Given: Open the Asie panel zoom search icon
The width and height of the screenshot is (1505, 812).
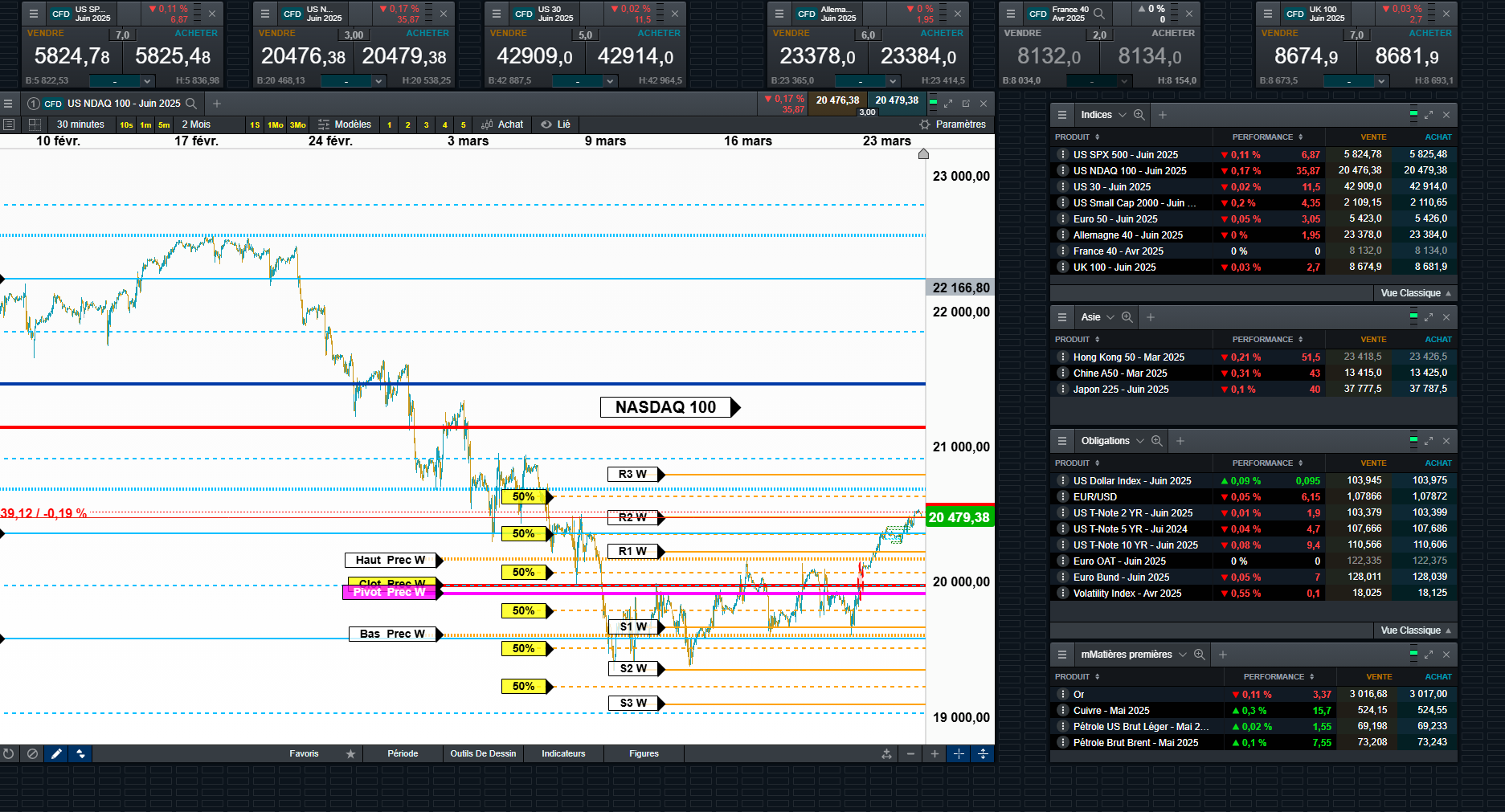Looking at the screenshot, I should pyautogui.click(x=1127, y=317).
